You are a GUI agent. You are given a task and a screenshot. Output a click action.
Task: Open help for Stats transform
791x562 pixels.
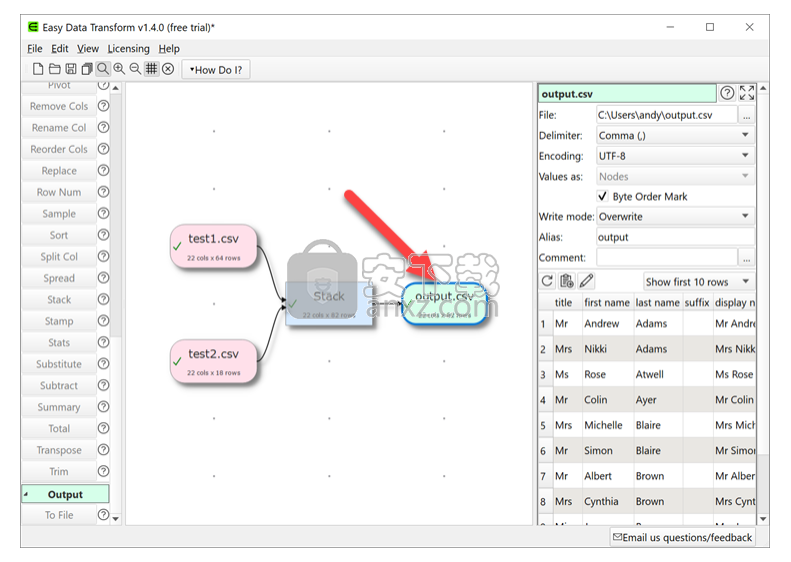(x=103, y=342)
